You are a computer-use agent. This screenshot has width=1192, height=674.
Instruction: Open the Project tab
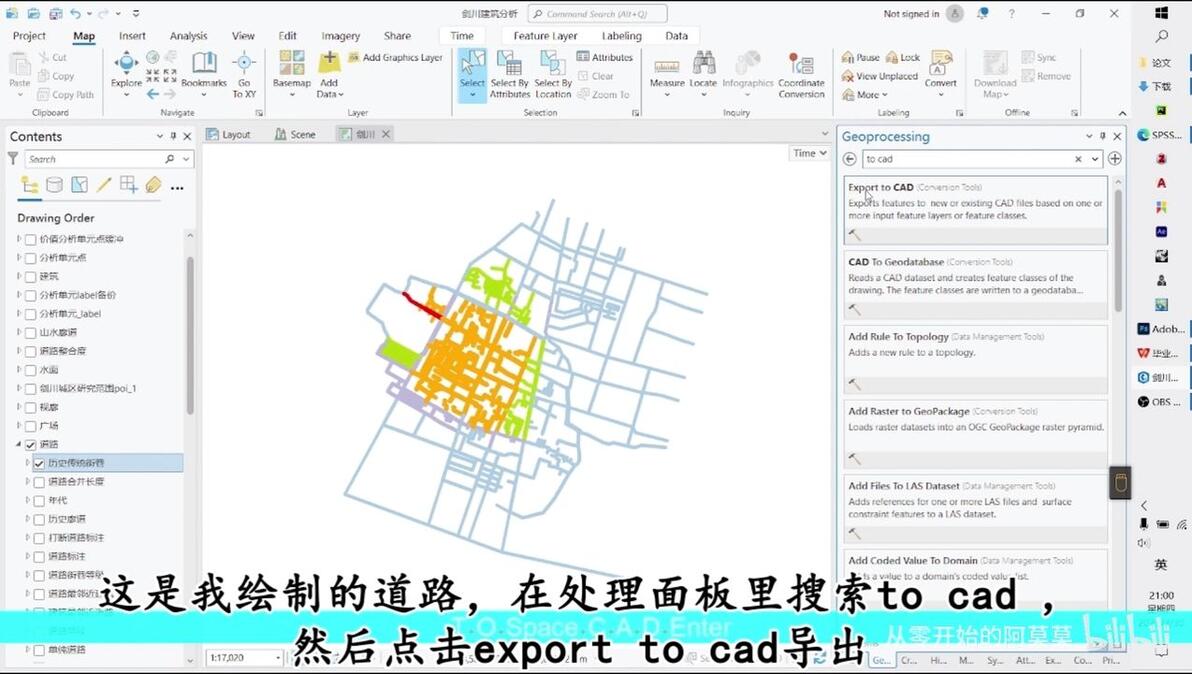click(x=30, y=36)
